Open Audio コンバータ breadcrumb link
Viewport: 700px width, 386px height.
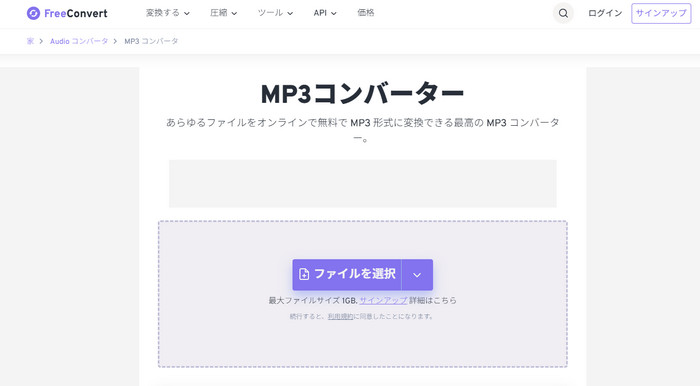[x=79, y=41]
